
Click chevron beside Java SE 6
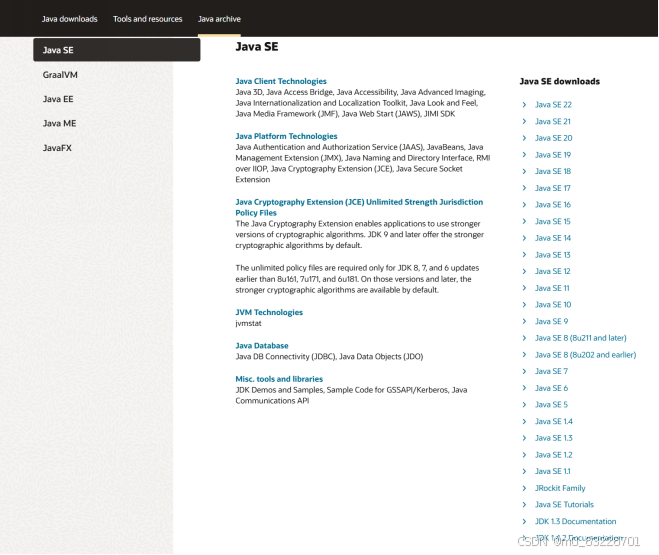tap(524, 388)
